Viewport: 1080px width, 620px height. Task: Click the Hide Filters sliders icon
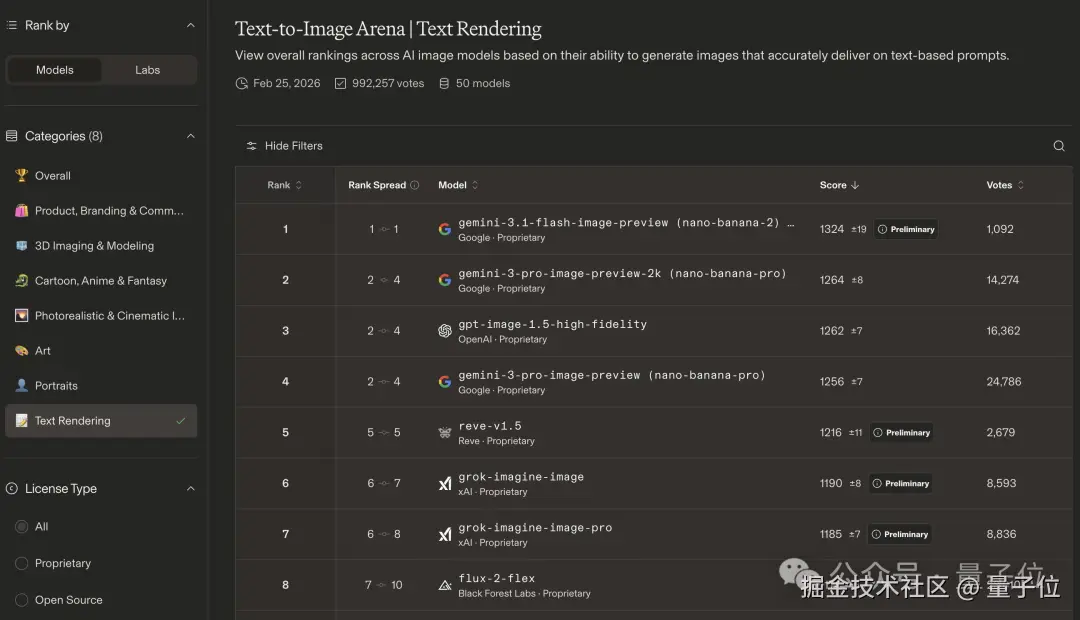[252, 146]
